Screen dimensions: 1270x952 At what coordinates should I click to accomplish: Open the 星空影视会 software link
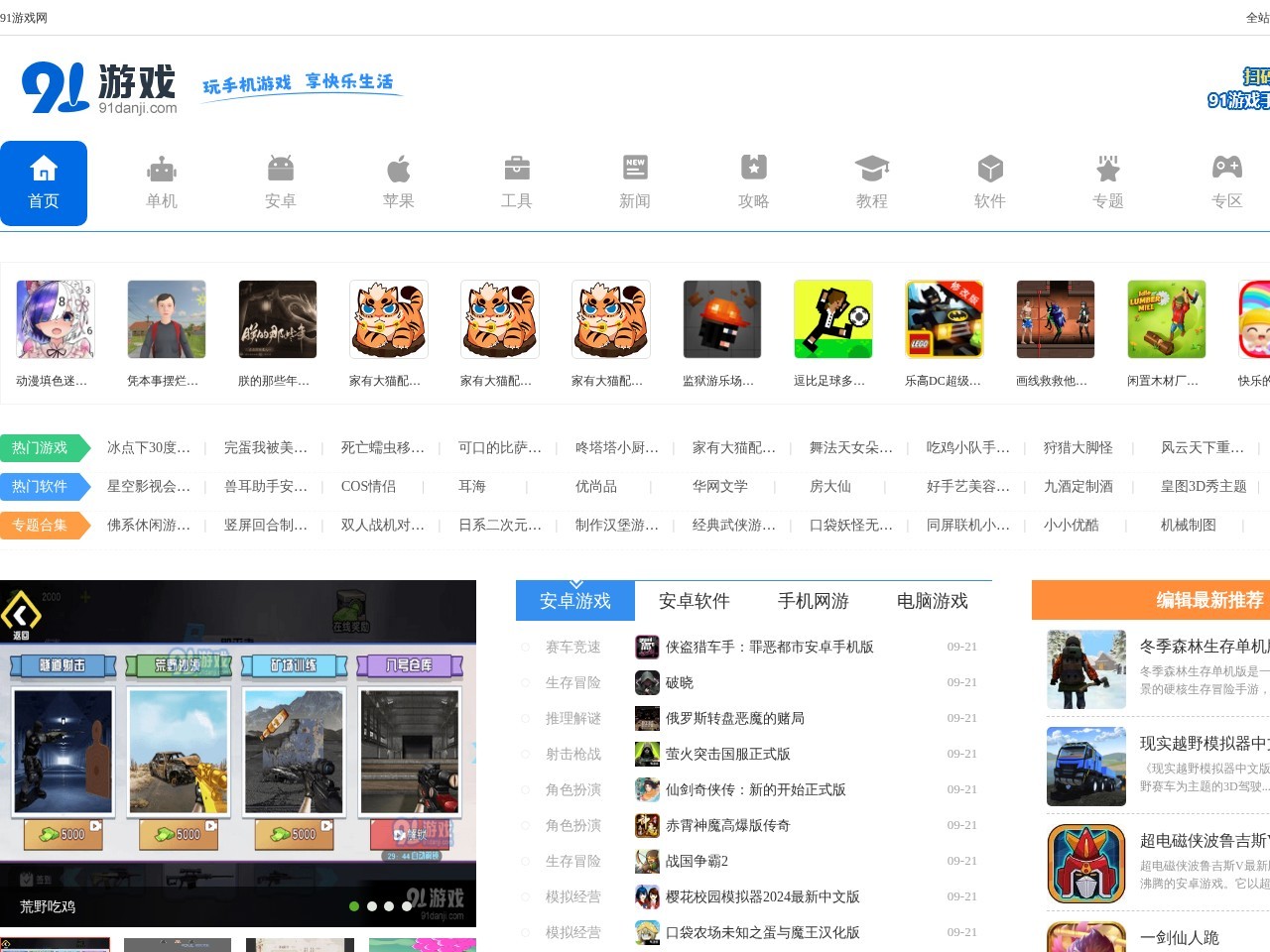(149, 487)
